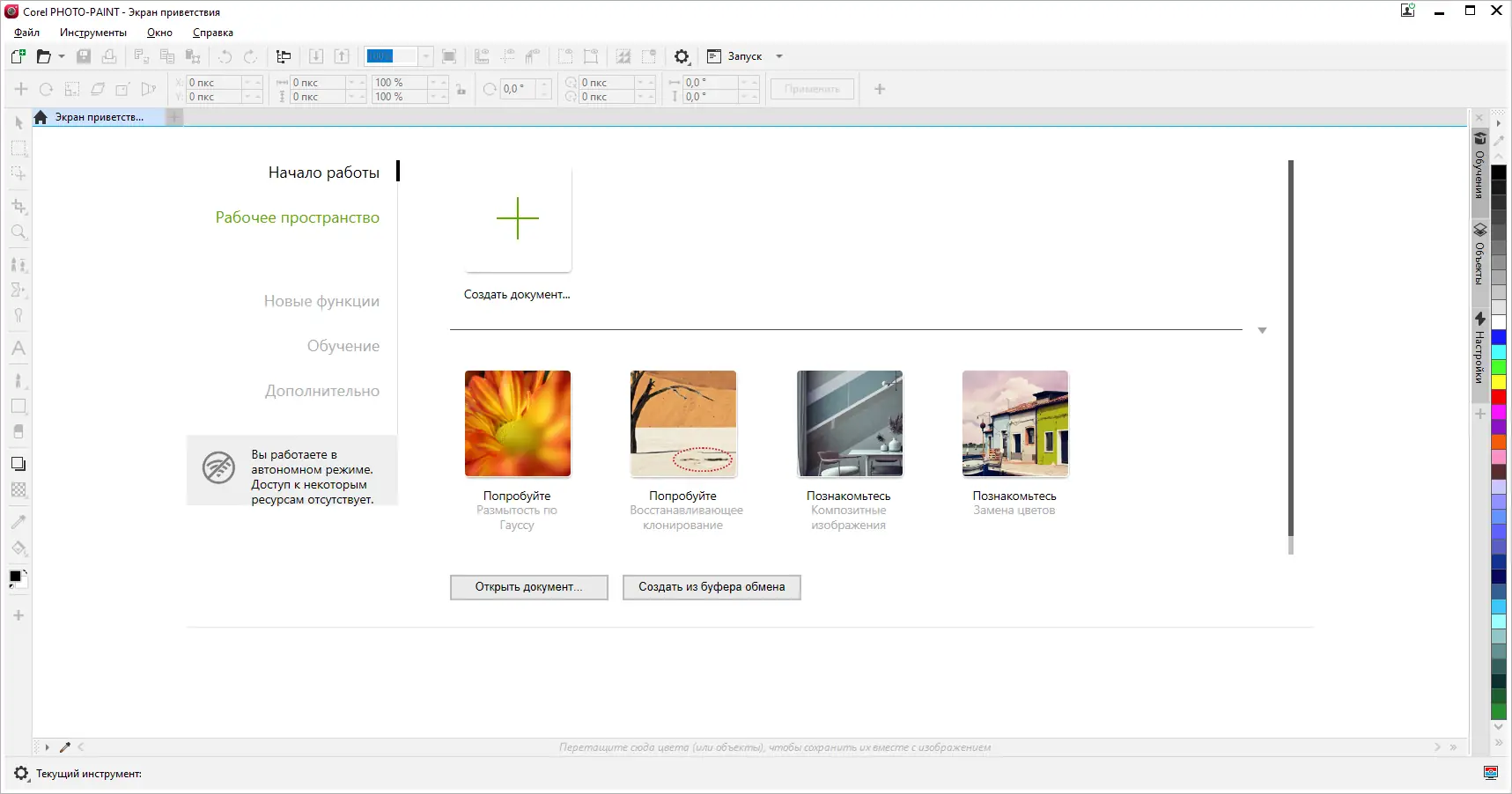Switch to the Рабочее пространство section
The image size is (1512, 794).
298,217
